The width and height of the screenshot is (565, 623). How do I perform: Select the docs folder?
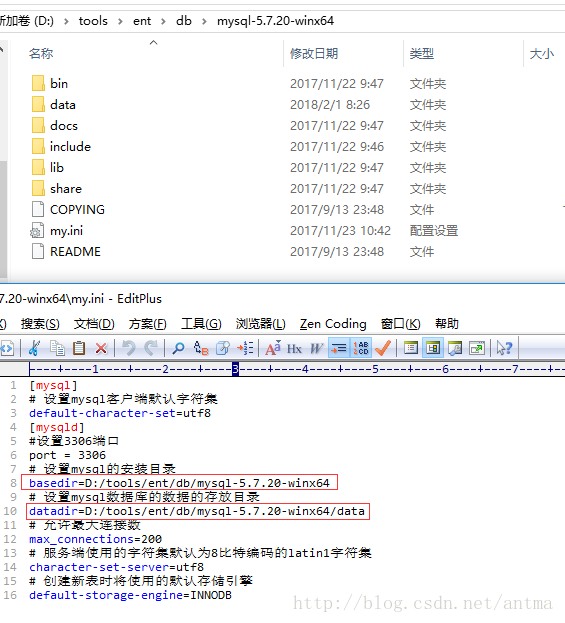coord(64,126)
